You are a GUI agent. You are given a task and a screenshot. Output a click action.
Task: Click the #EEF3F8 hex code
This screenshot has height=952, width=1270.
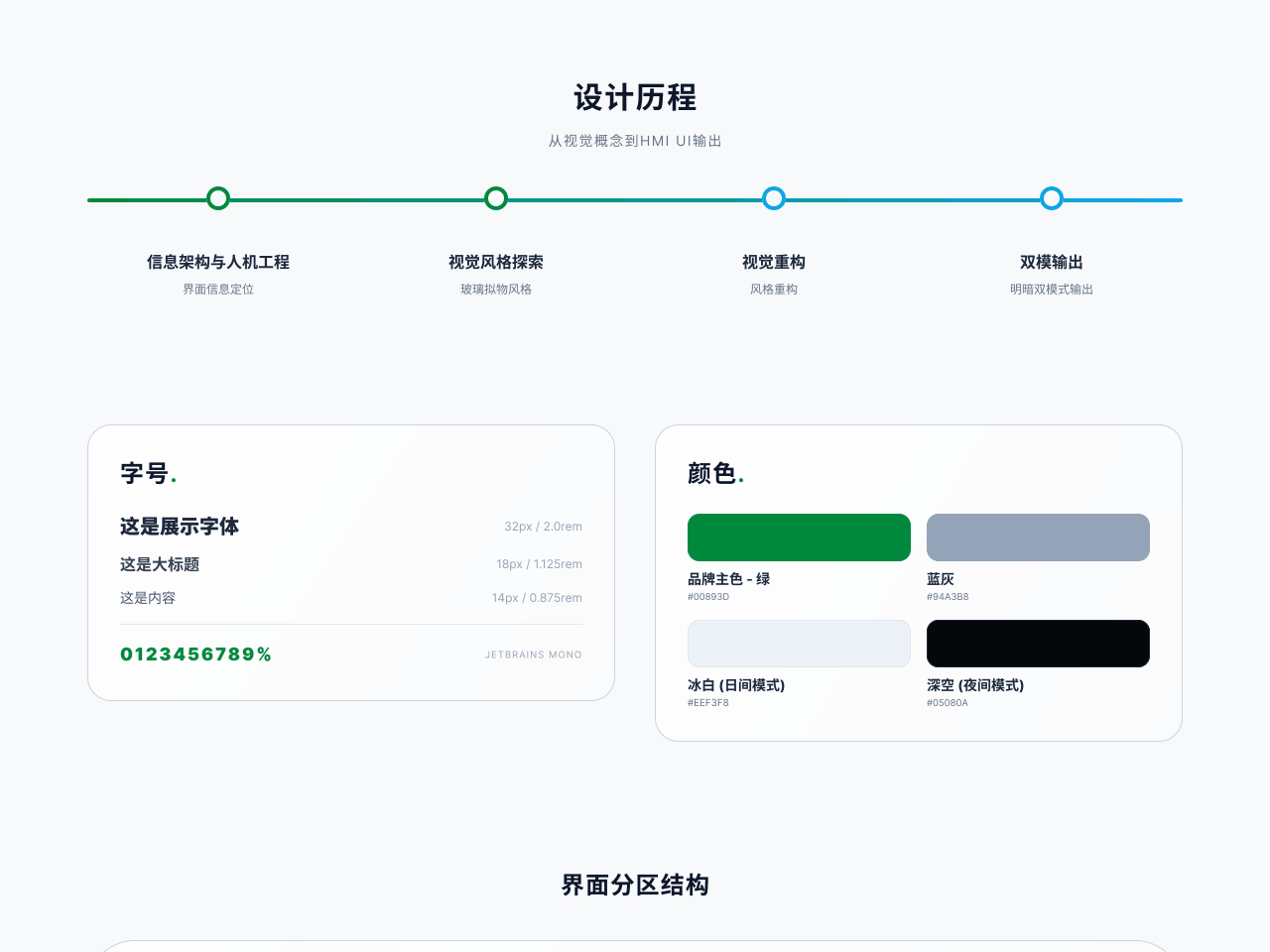pyautogui.click(x=708, y=703)
